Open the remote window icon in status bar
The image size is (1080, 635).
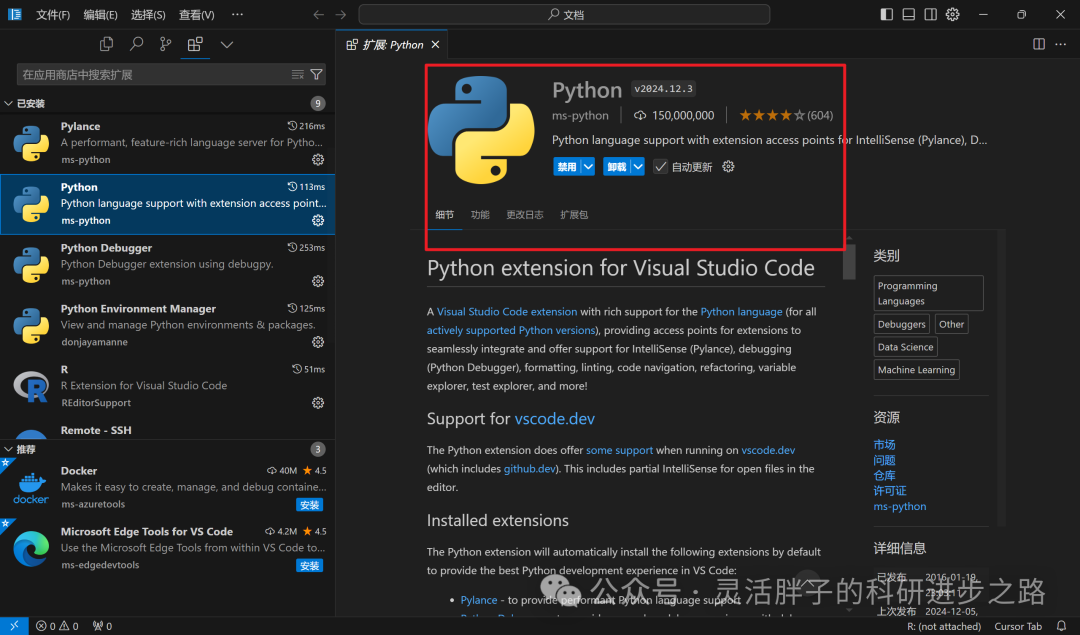point(14,626)
